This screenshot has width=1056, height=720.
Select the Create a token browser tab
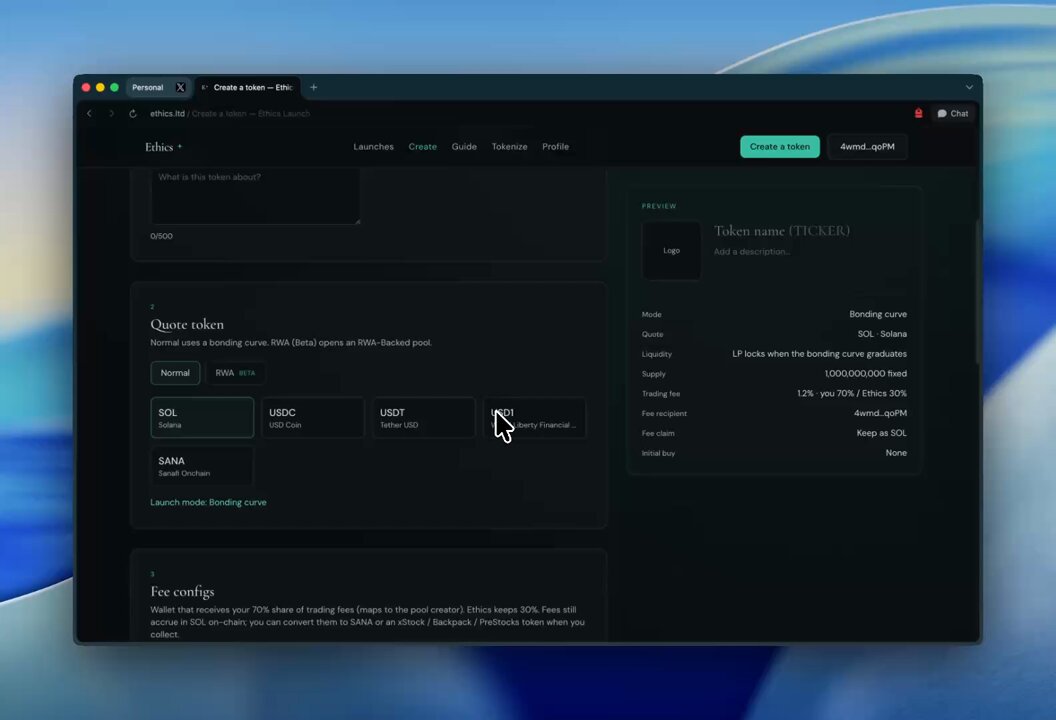[248, 88]
